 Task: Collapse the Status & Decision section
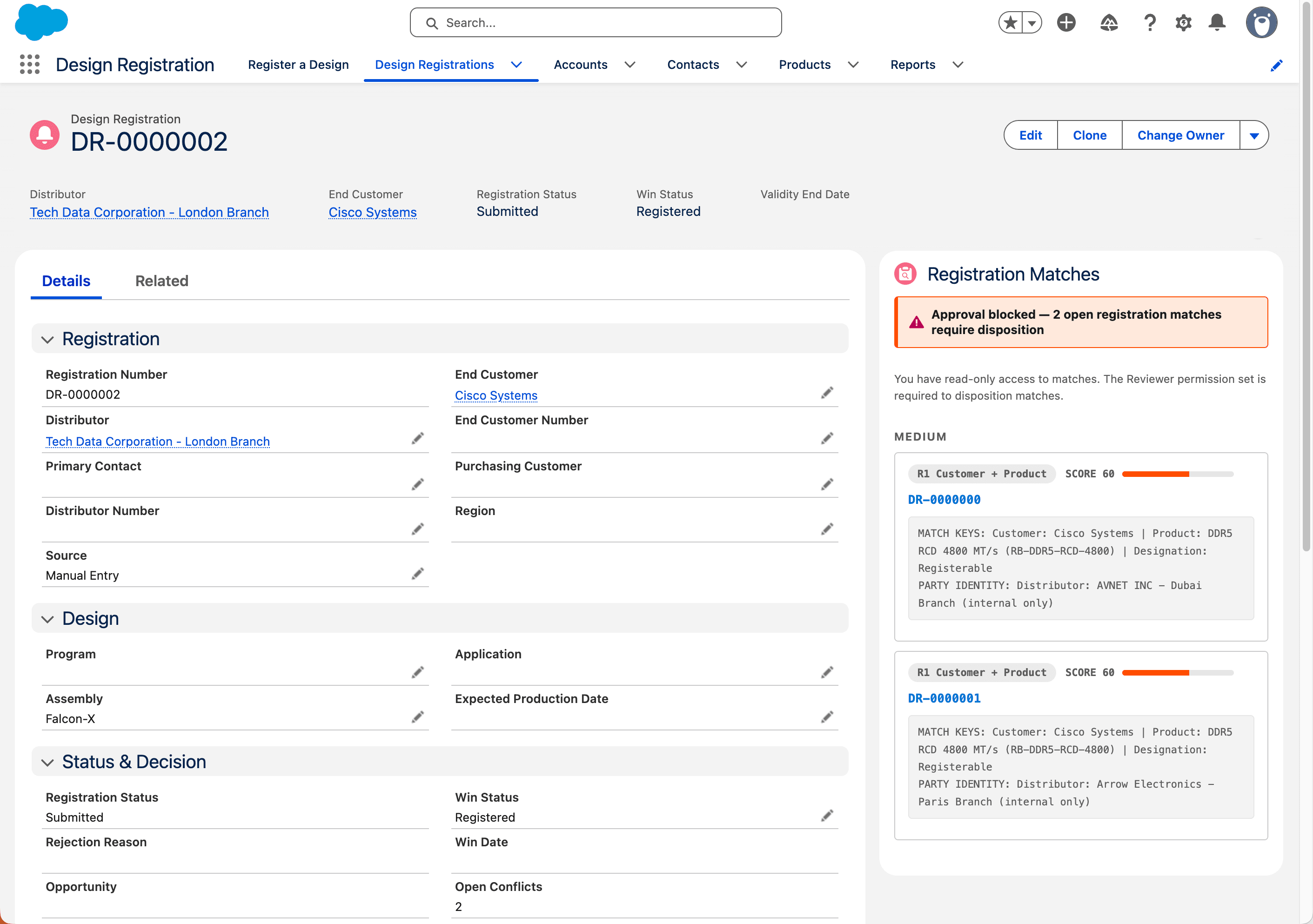coord(47,762)
